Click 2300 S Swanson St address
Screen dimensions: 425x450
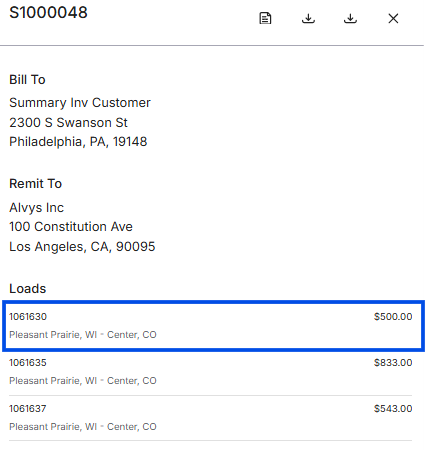(x=68, y=122)
